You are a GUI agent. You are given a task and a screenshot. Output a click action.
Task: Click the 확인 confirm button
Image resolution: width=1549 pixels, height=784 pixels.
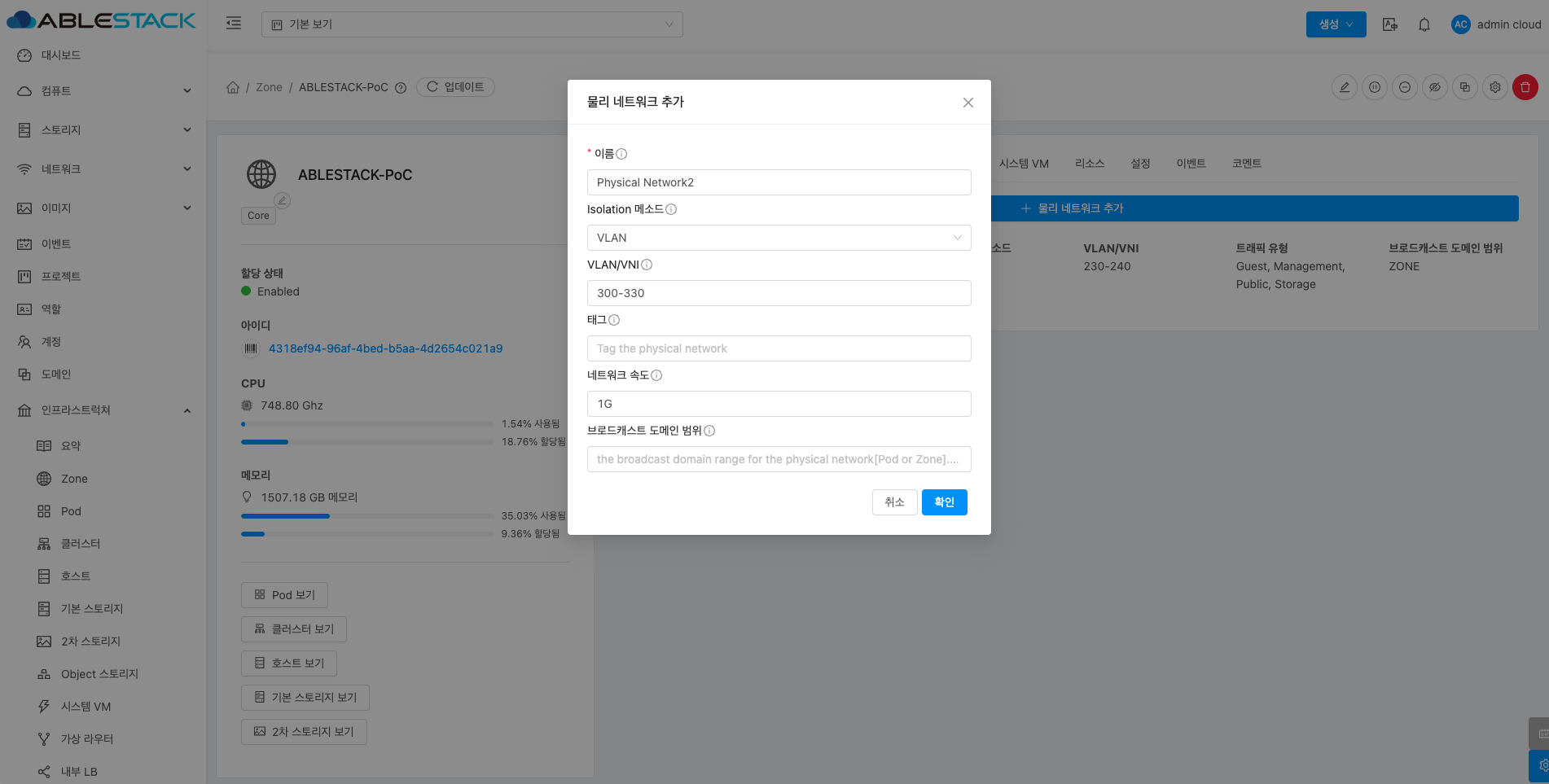click(x=944, y=502)
